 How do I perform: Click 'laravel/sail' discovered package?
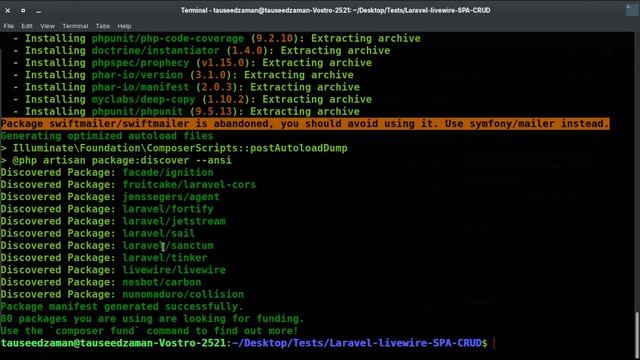point(159,233)
